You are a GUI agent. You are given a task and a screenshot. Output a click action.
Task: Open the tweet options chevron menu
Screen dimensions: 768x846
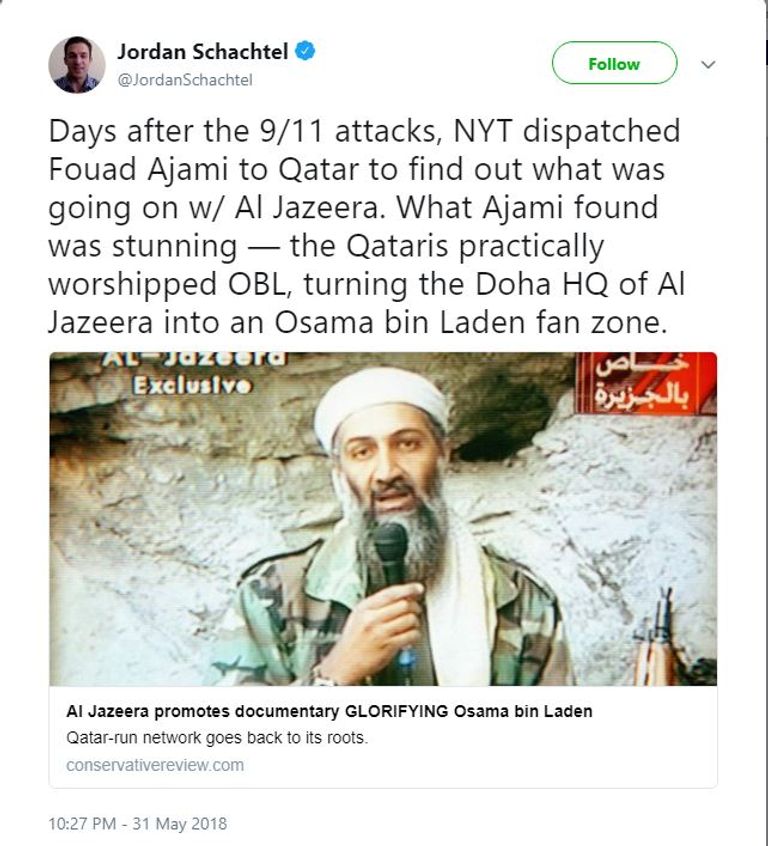pyautogui.click(x=708, y=64)
